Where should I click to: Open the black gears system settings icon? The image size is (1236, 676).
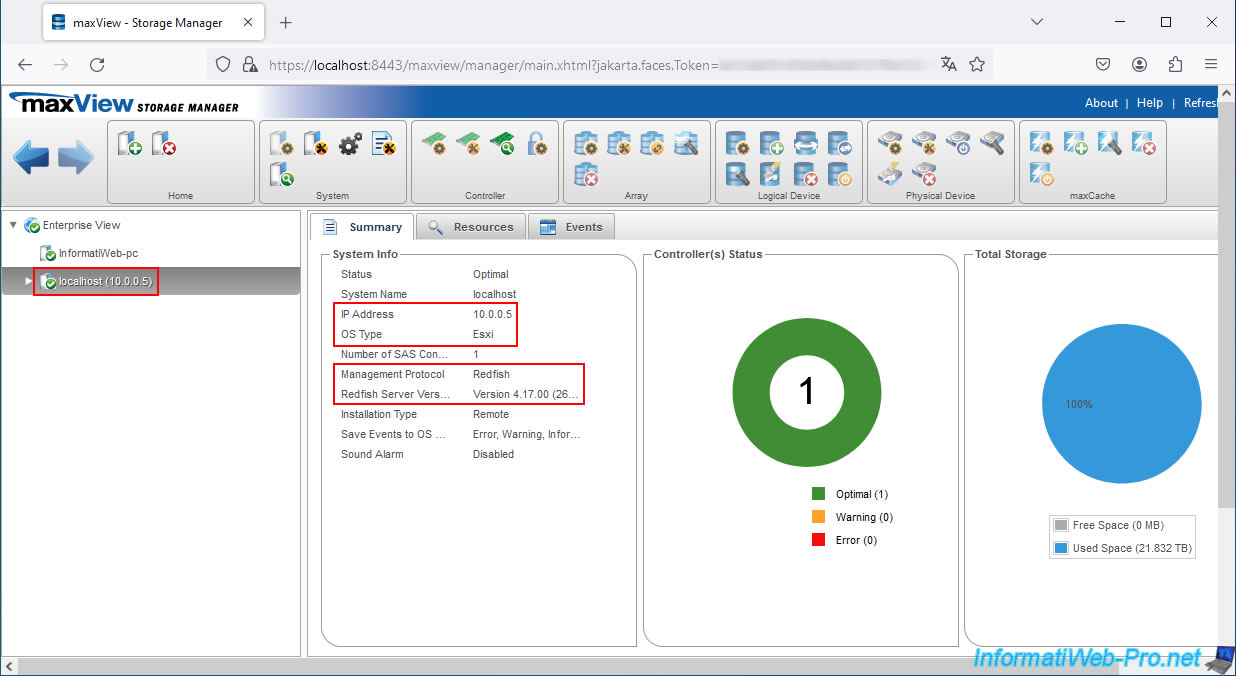click(349, 144)
